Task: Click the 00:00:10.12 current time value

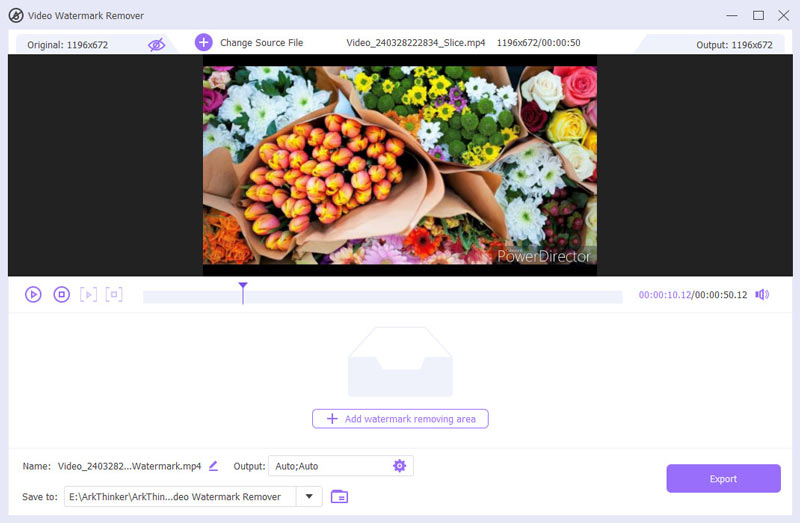Action: pyautogui.click(x=664, y=295)
